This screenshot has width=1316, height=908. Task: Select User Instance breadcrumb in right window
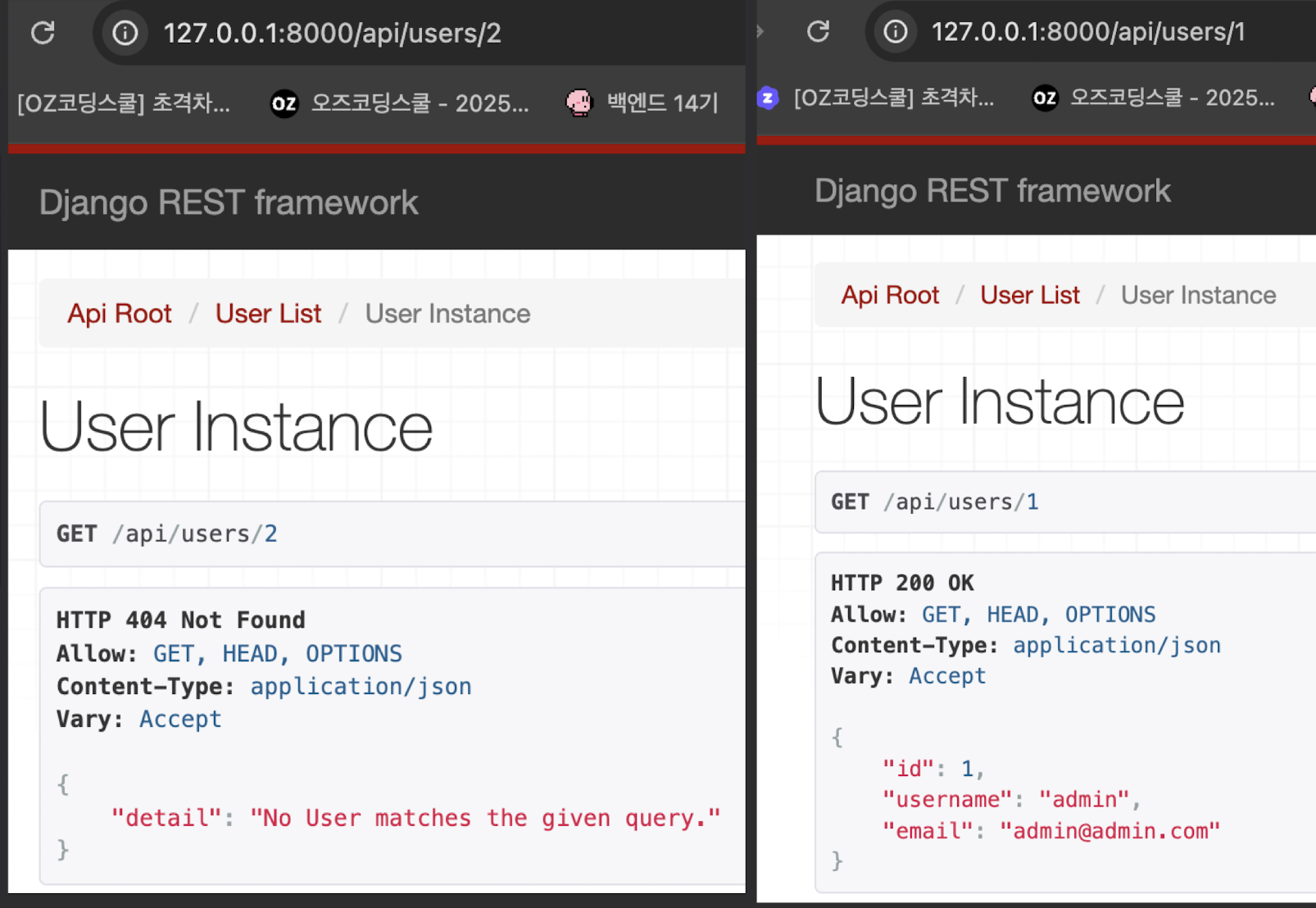click(x=1199, y=295)
